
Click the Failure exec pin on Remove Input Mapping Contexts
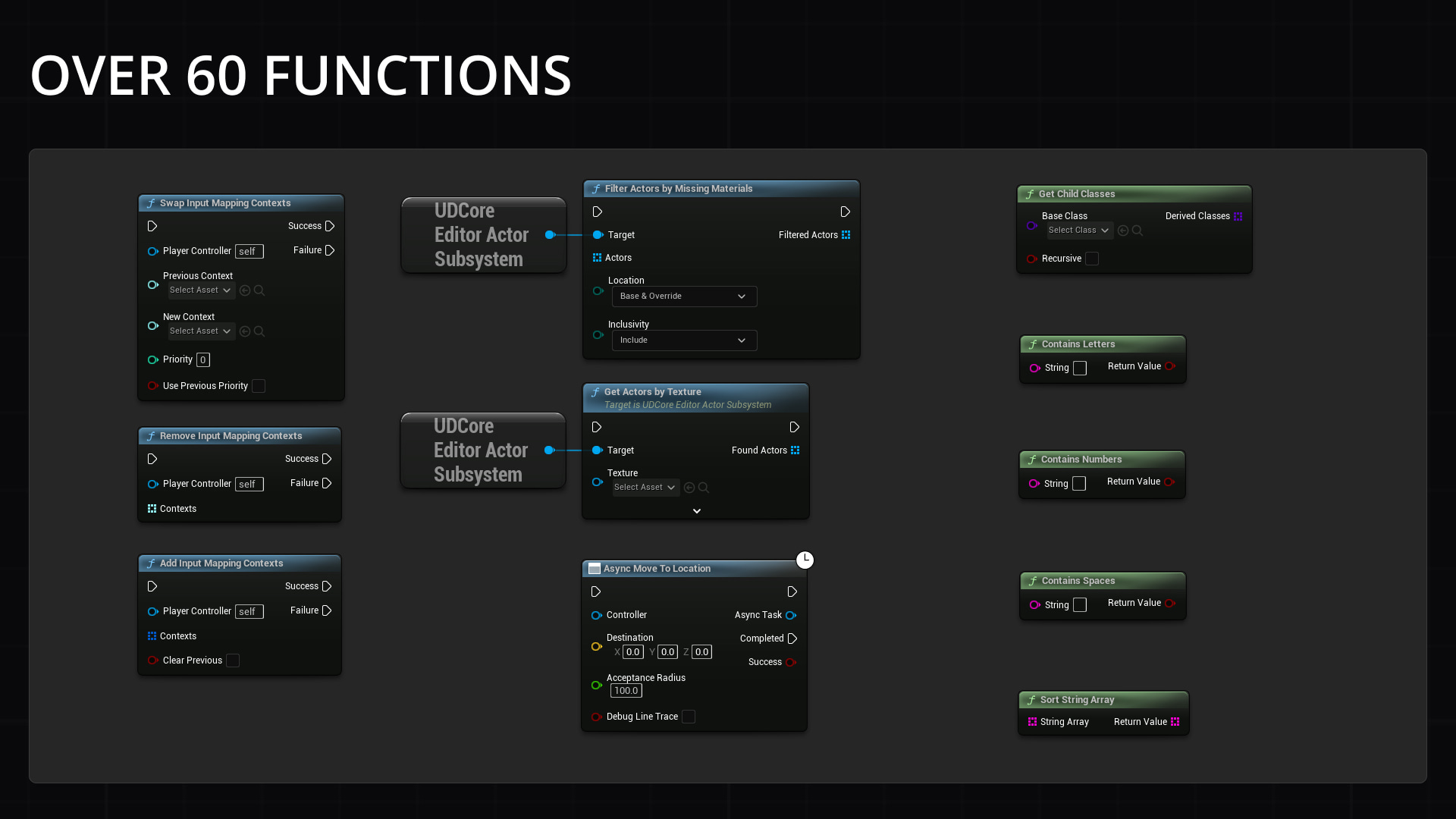[x=327, y=483]
